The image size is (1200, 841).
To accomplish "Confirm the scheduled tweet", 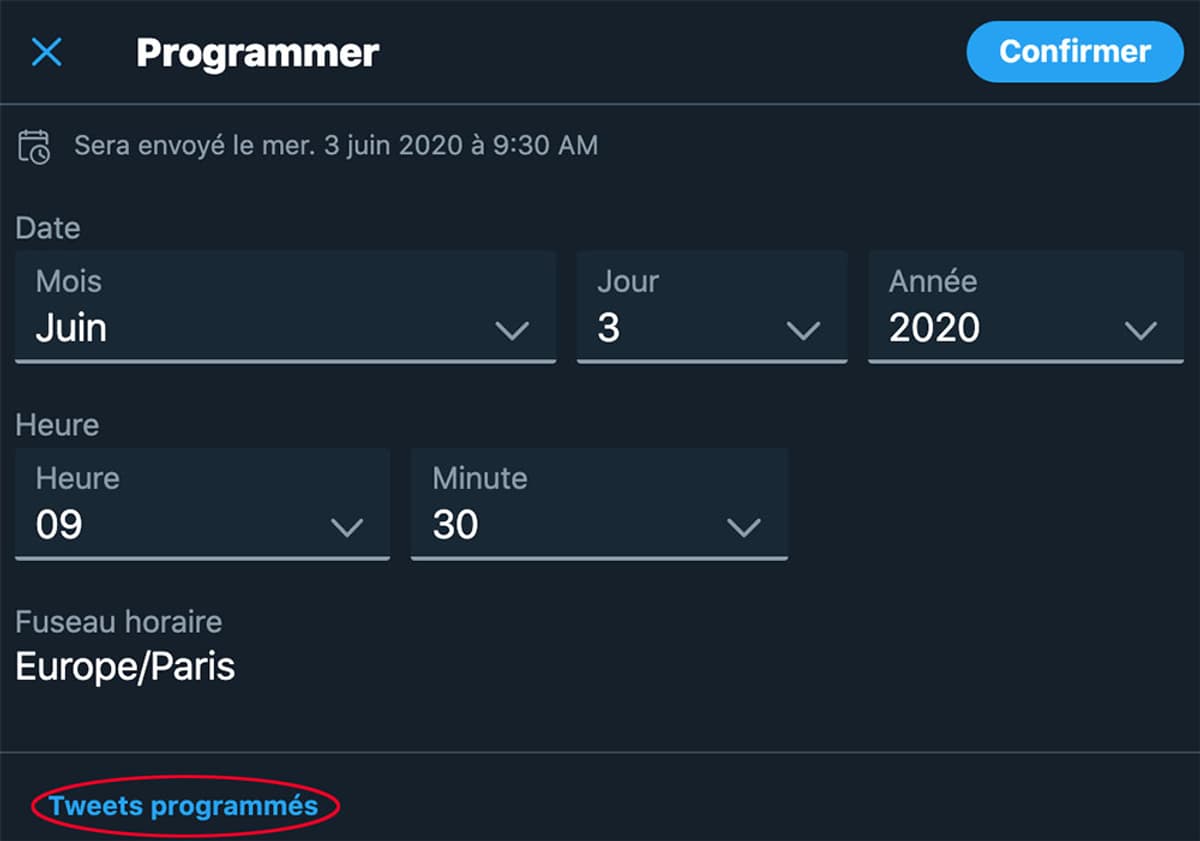I will click(x=1074, y=52).
